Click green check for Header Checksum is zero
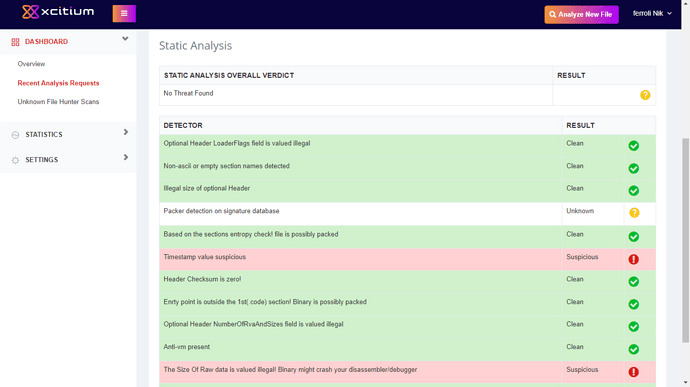 (x=634, y=282)
